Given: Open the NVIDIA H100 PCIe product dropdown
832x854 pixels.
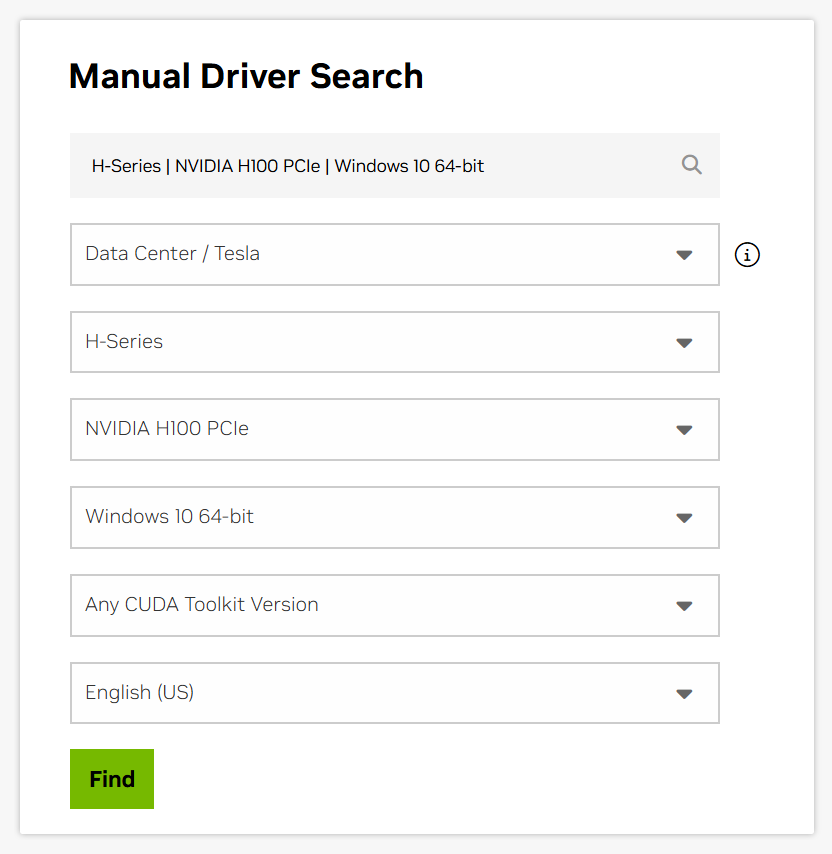Looking at the screenshot, I should point(395,430).
